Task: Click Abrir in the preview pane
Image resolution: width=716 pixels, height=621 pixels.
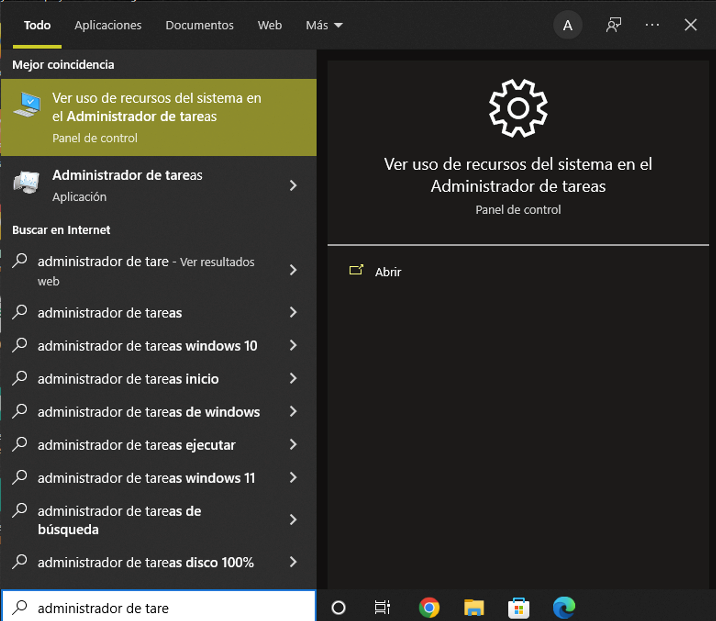Action: (387, 272)
